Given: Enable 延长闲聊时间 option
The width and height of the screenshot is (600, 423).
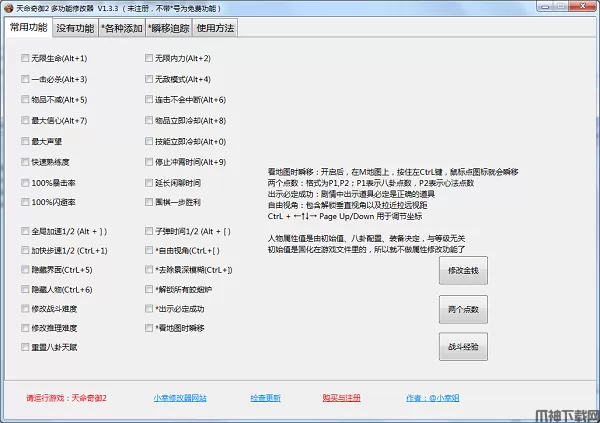Looking at the screenshot, I should 149,183.
